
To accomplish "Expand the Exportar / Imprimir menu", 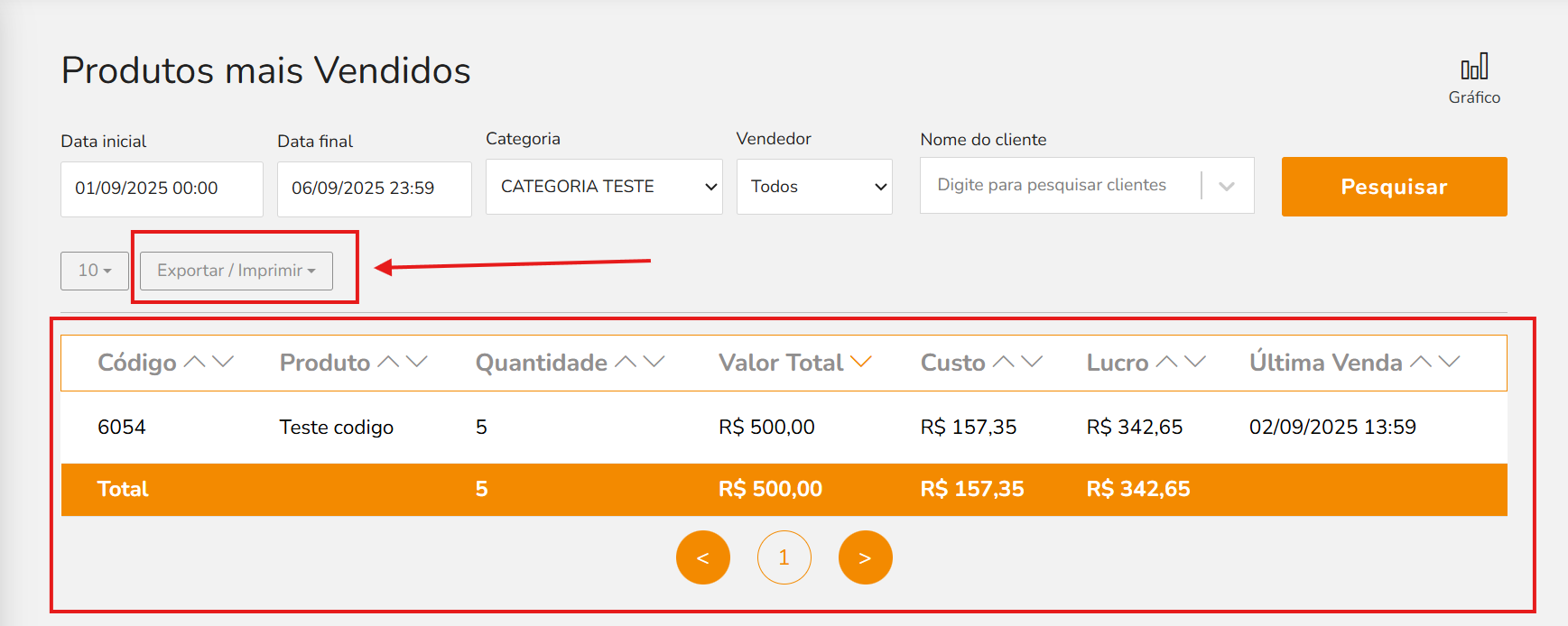I will pyautogui.click(x=237, y=271).
